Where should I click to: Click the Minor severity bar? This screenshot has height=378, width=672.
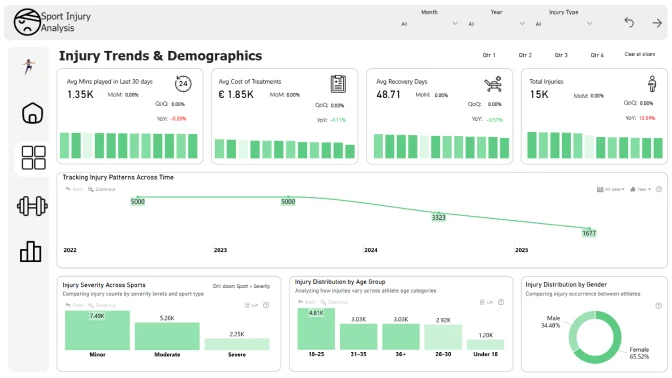pos(97,330)
